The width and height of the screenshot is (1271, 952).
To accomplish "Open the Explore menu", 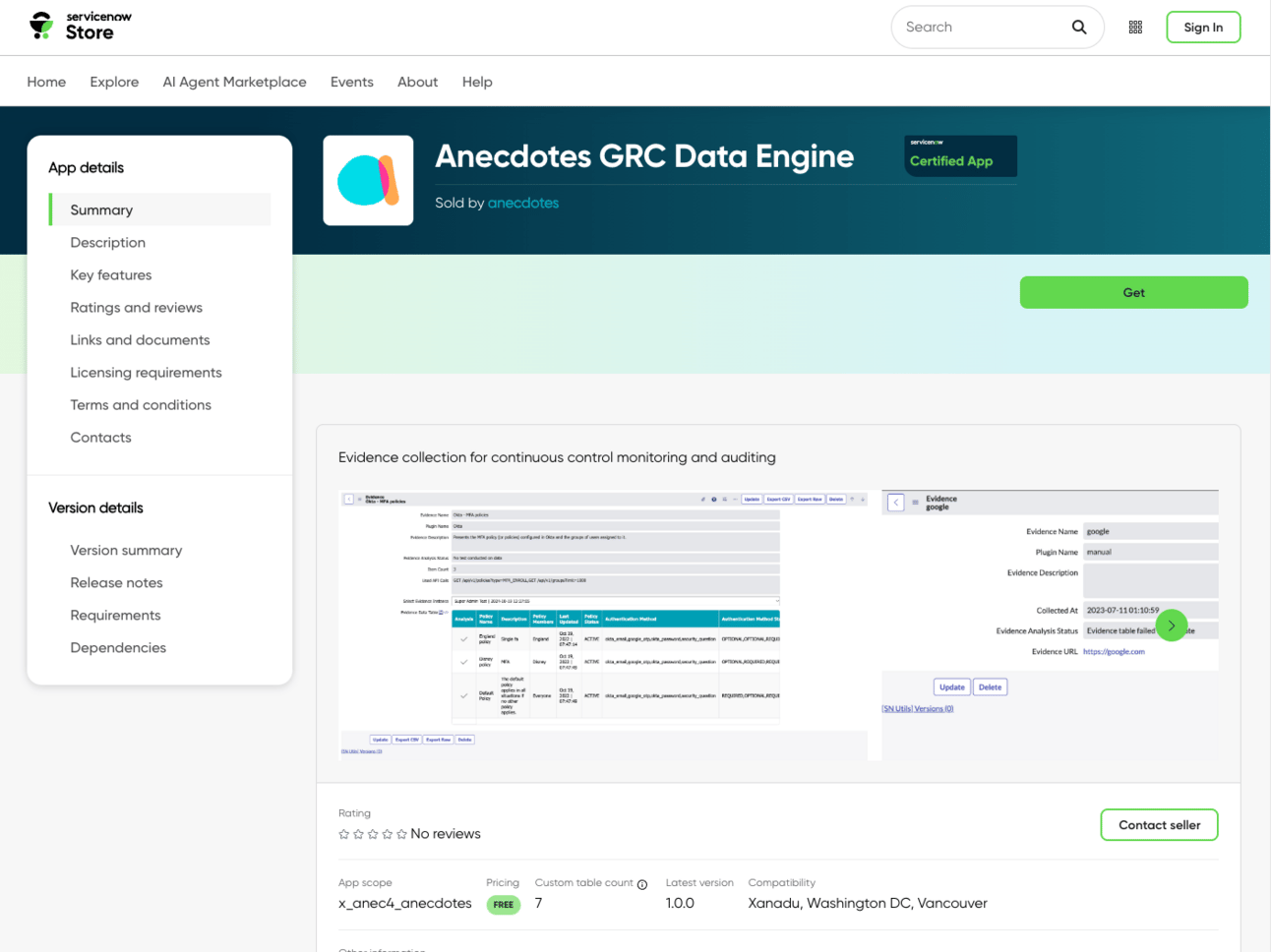I will (114, 82).
